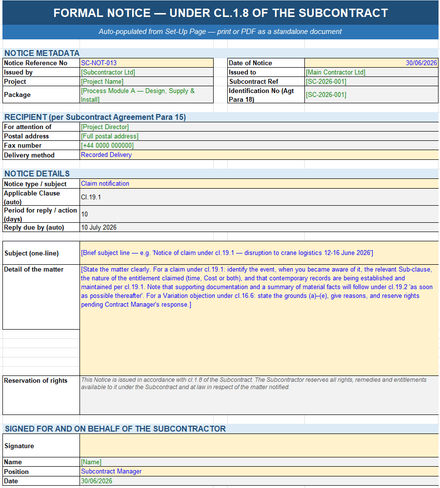This screenshot has width=440, height=488.
Task: Click the Fax number label
Action: pos(41,146)
